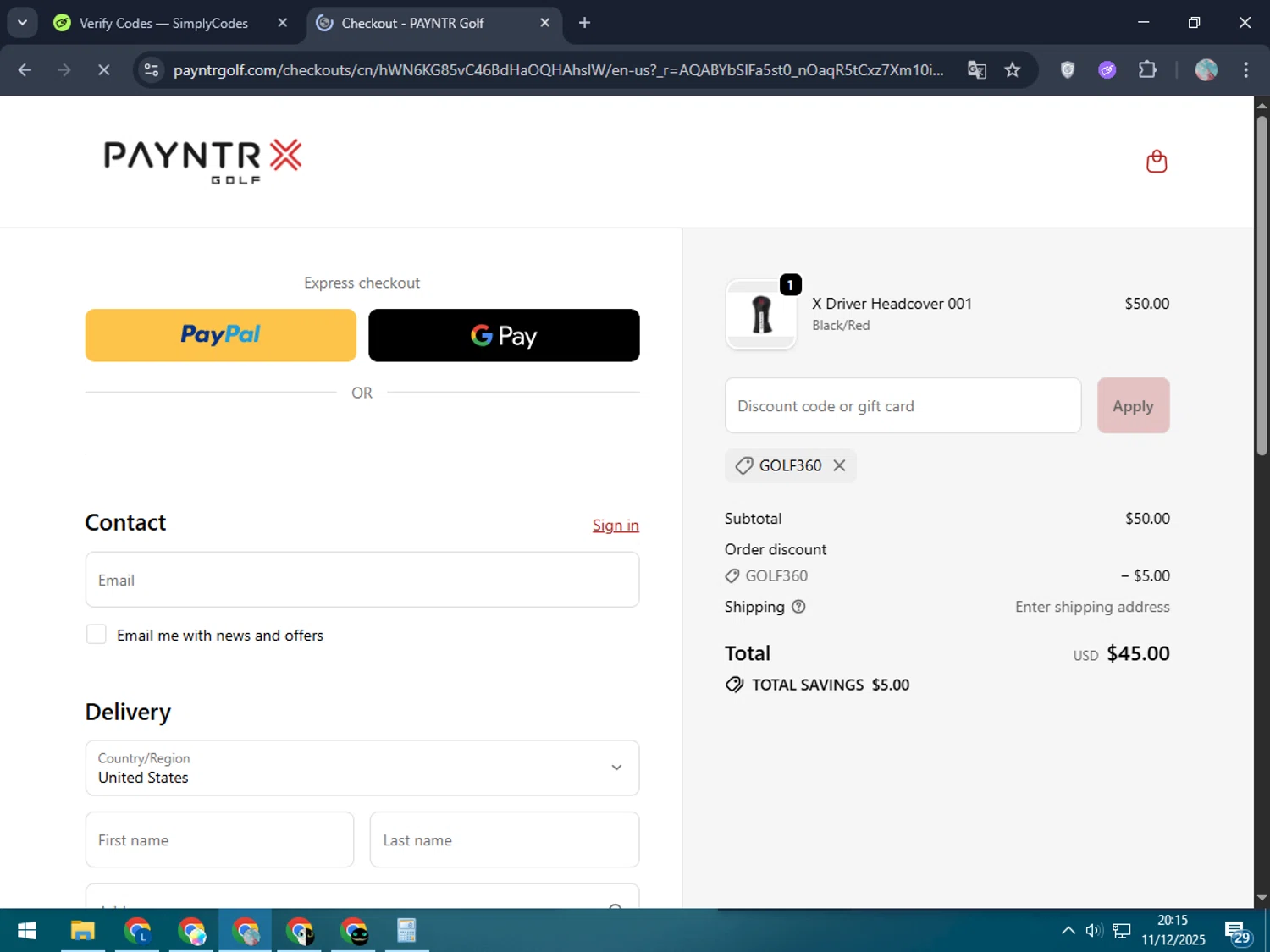Show hidden system tray icons

click(x=1068, y=931)
